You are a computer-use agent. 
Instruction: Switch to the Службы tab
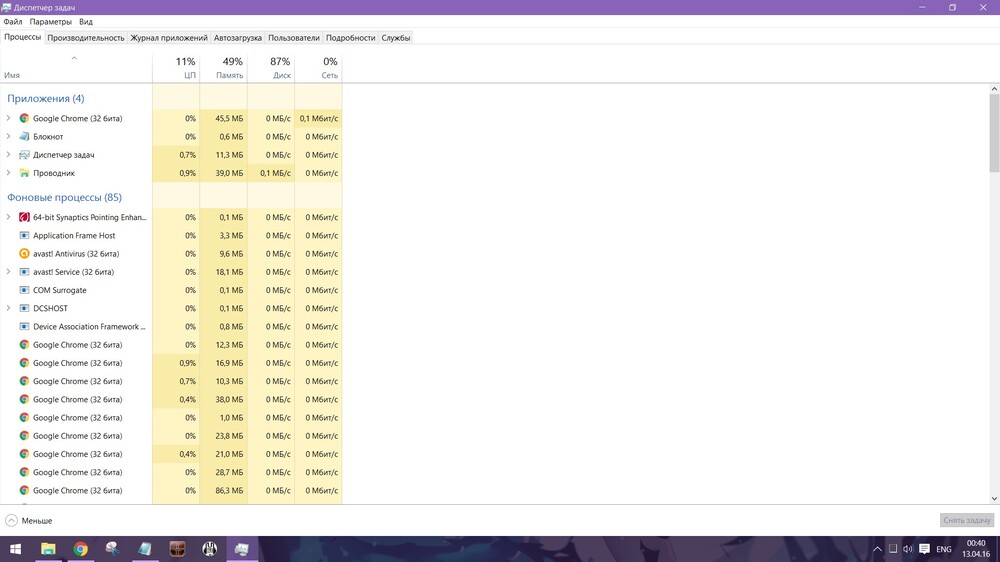[x=395, y=38]
